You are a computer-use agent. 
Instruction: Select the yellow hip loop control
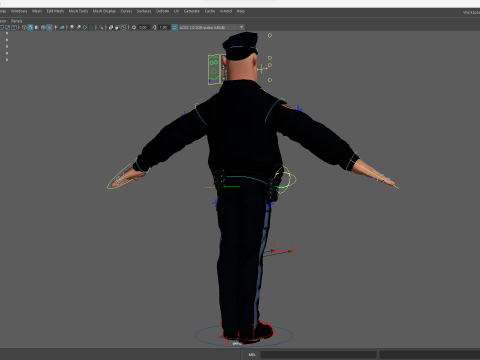pos(286,179)
